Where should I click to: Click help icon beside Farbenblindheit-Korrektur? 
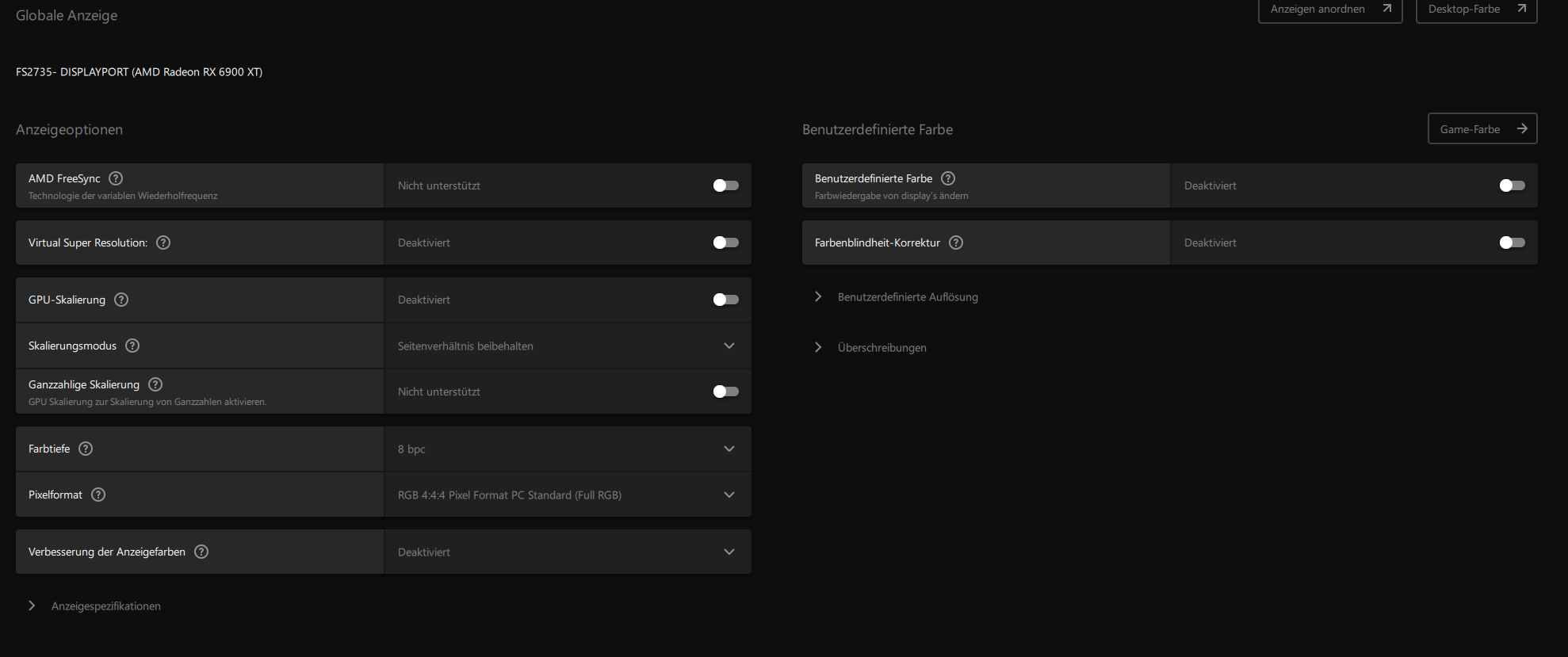coord(956,243)
